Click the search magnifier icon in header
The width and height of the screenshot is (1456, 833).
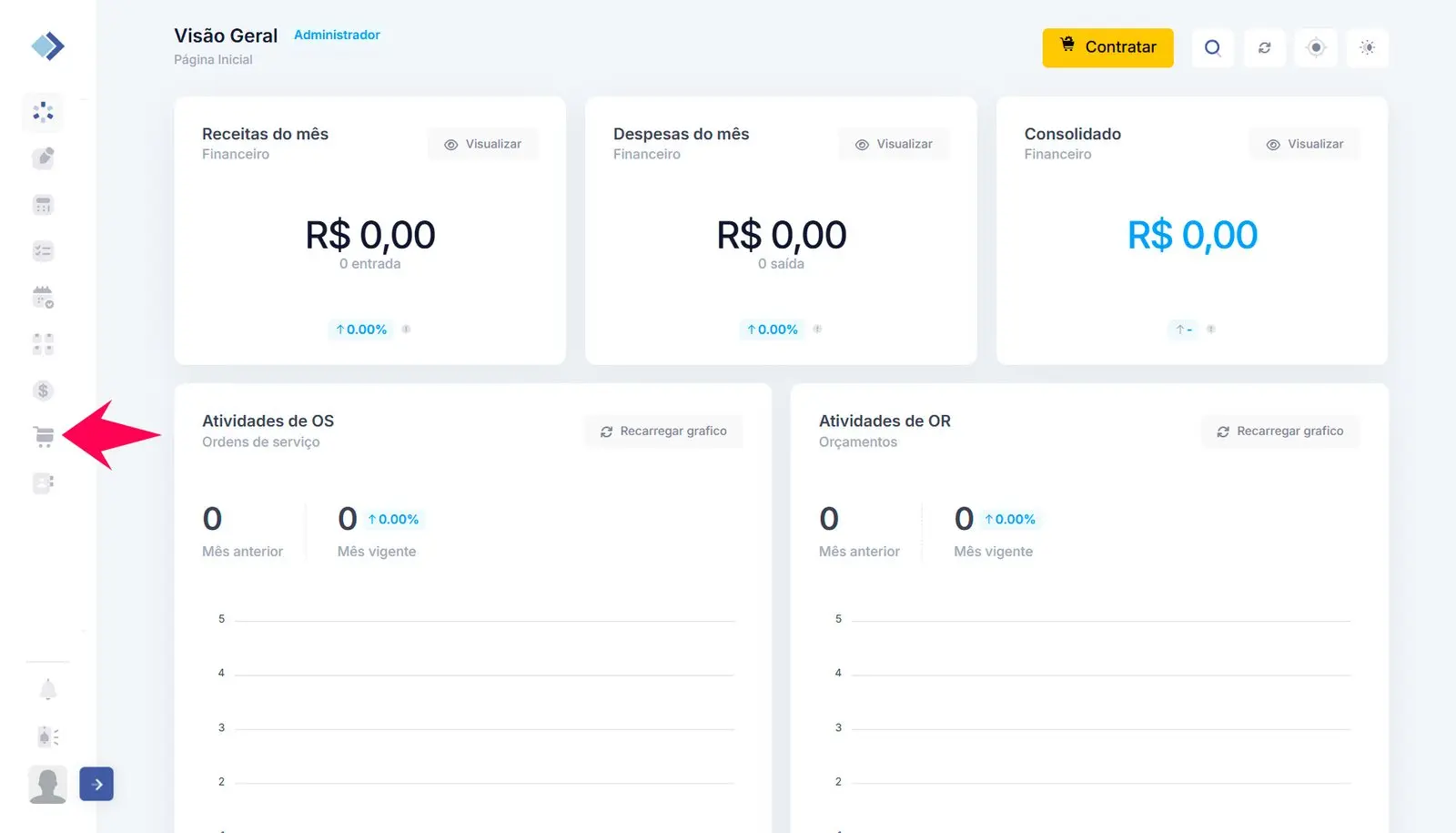pos(1212,47)
